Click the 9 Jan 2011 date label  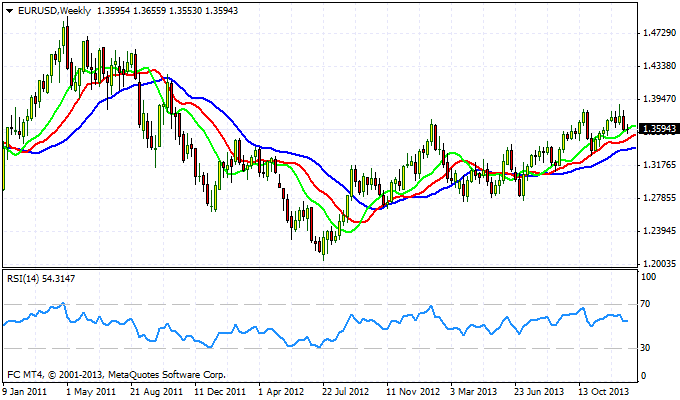(24, 392)
